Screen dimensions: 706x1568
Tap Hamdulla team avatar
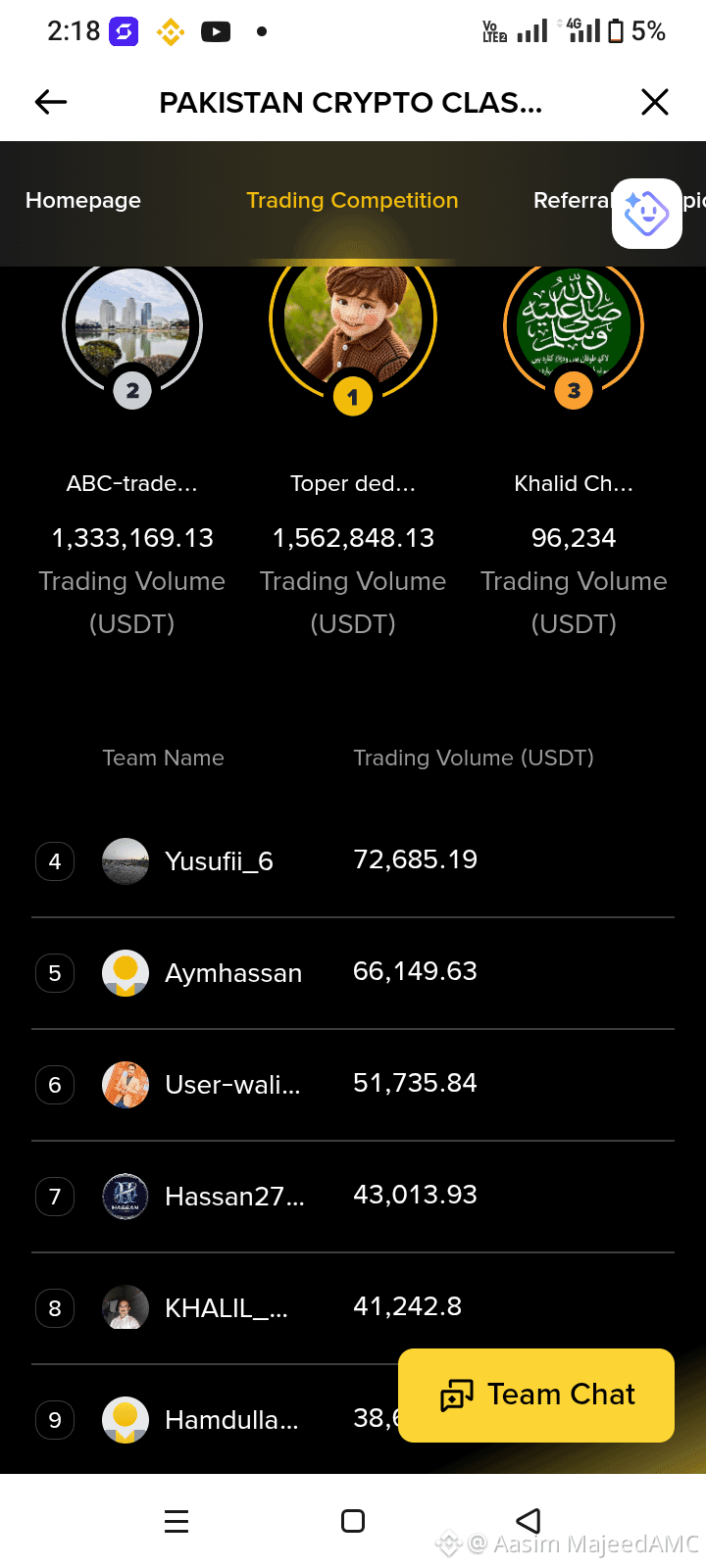tap(126, 1420)
